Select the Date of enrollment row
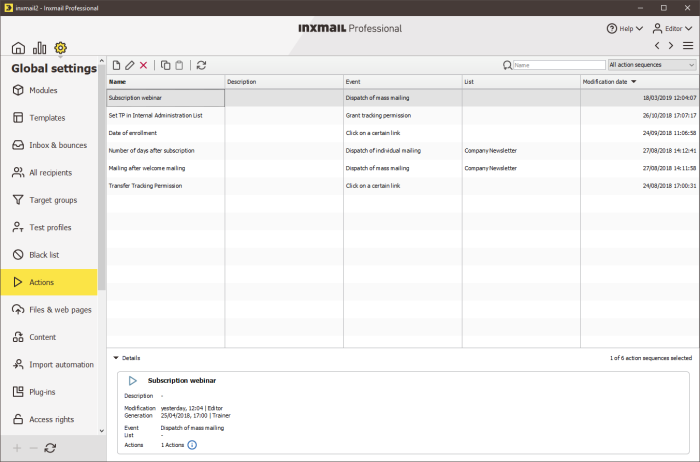This screenshot has height=462, width=700. click(402, 133)
